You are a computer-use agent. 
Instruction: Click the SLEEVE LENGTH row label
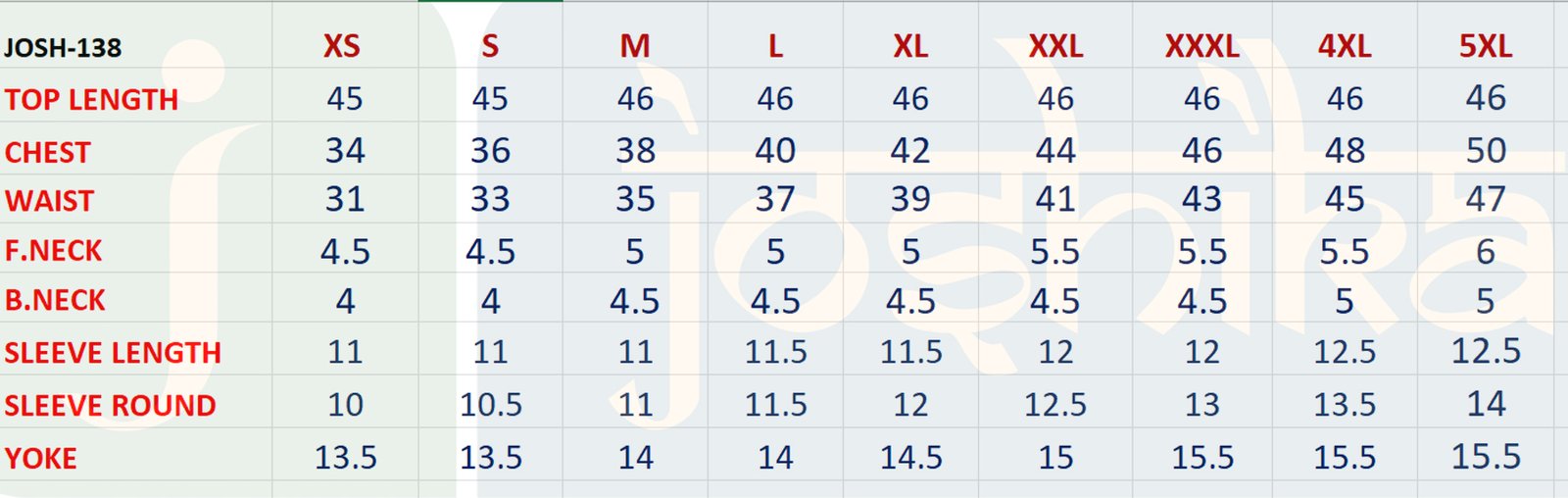pyautogui.click(x=113, y=353)
